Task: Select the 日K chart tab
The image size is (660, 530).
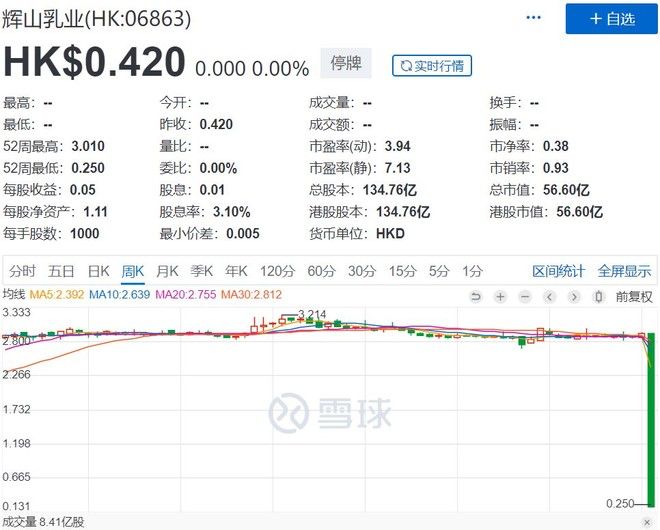Action: [98, 271]
